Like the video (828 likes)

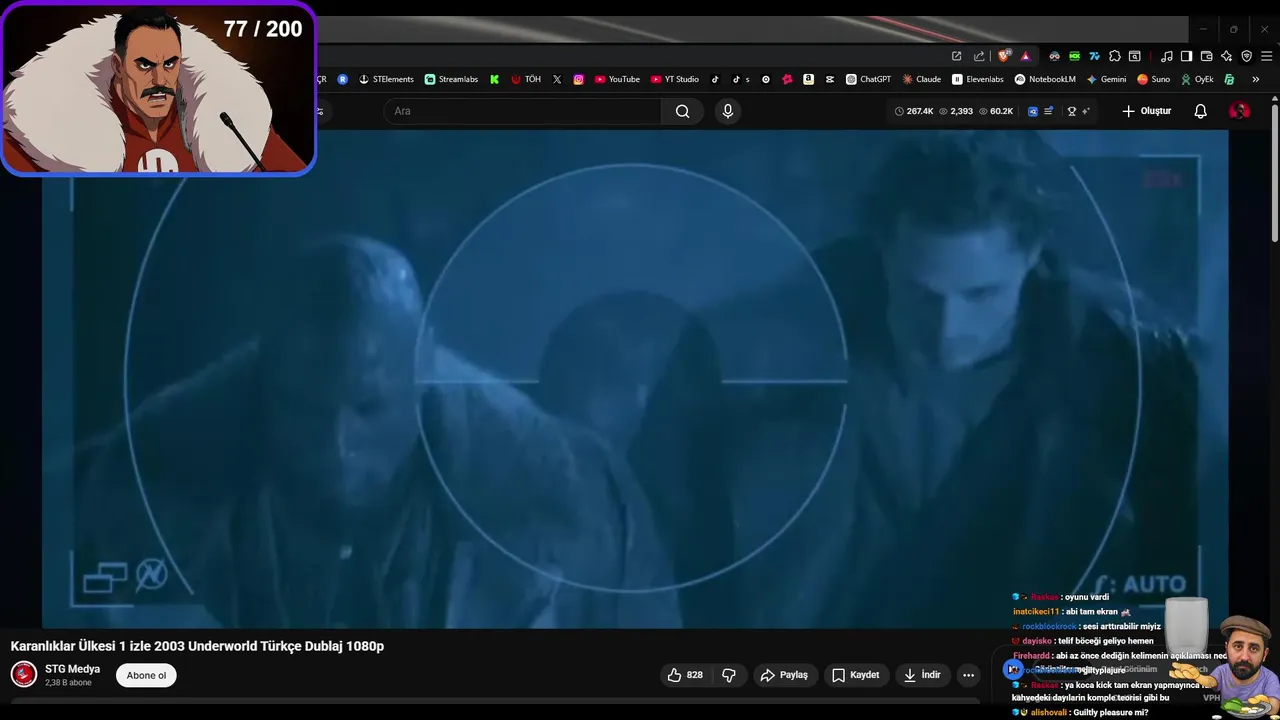coord(685,675)
